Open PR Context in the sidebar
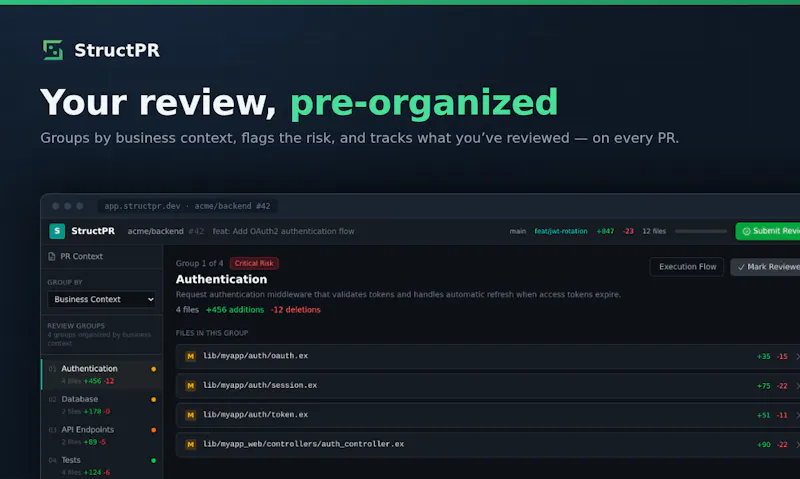800x479 pixels. pos(102,257)
